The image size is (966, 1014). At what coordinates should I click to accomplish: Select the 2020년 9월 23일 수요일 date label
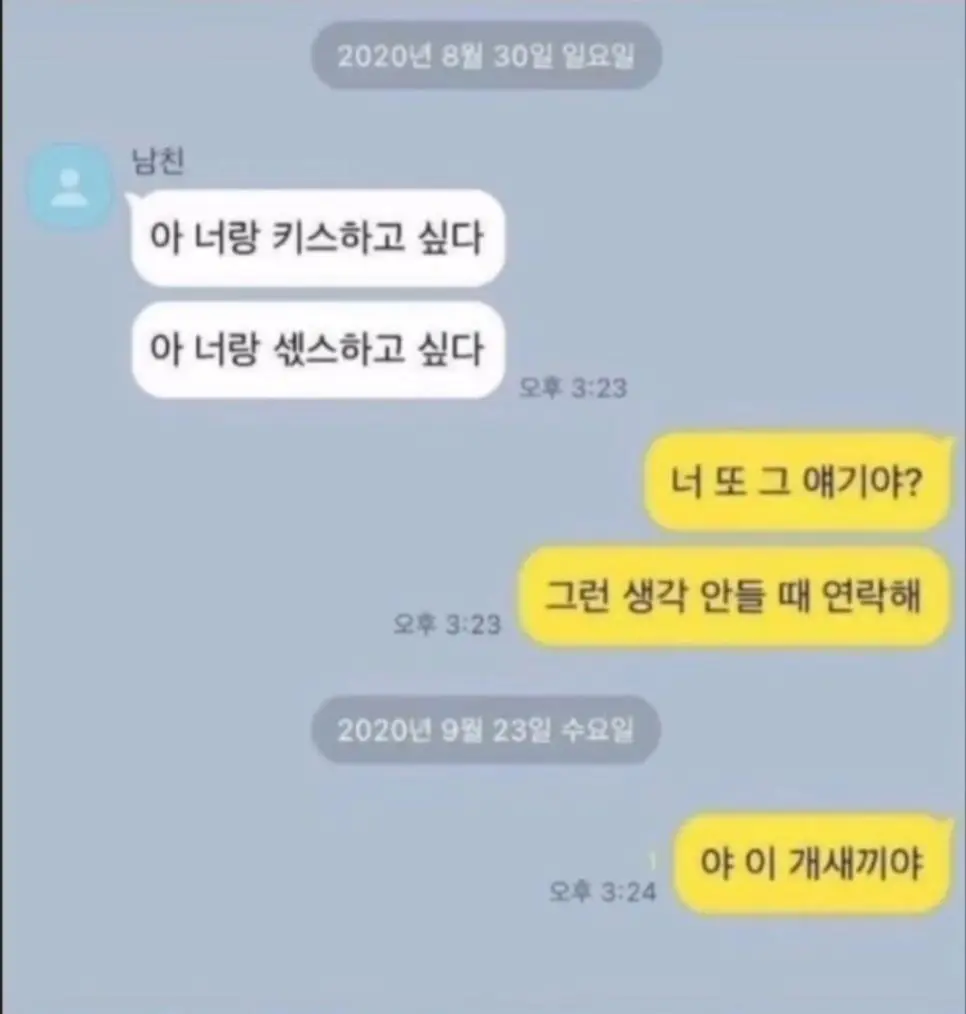486,730
